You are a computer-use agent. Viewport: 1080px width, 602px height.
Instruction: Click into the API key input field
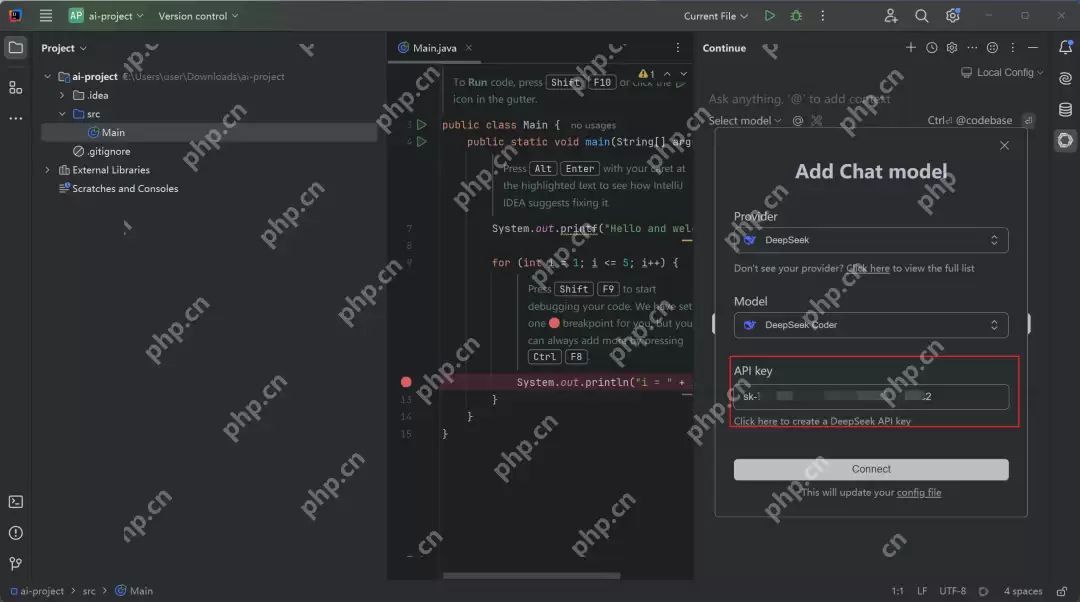tap(871, 397)
